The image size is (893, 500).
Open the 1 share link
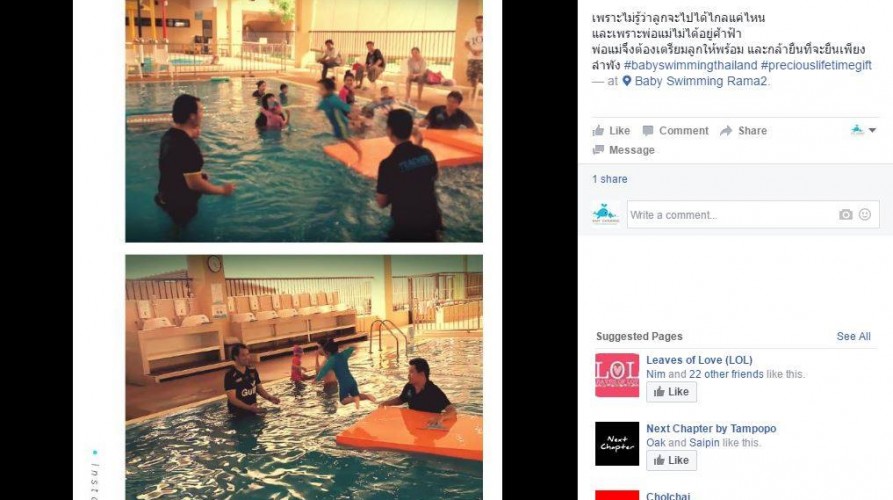[609, 179]
